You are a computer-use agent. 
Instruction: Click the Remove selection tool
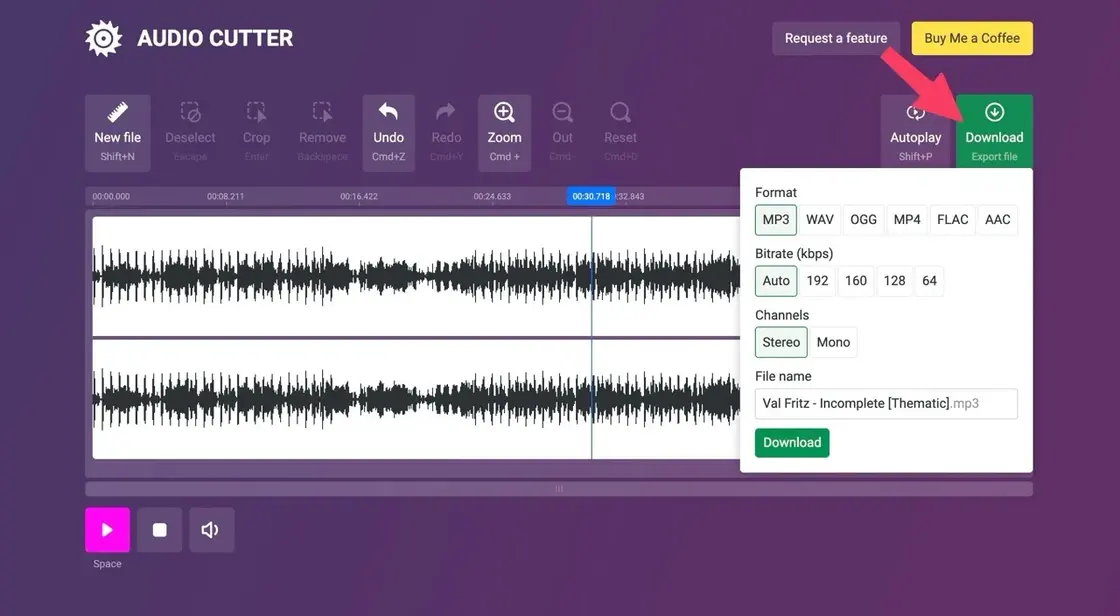(322, 133)
